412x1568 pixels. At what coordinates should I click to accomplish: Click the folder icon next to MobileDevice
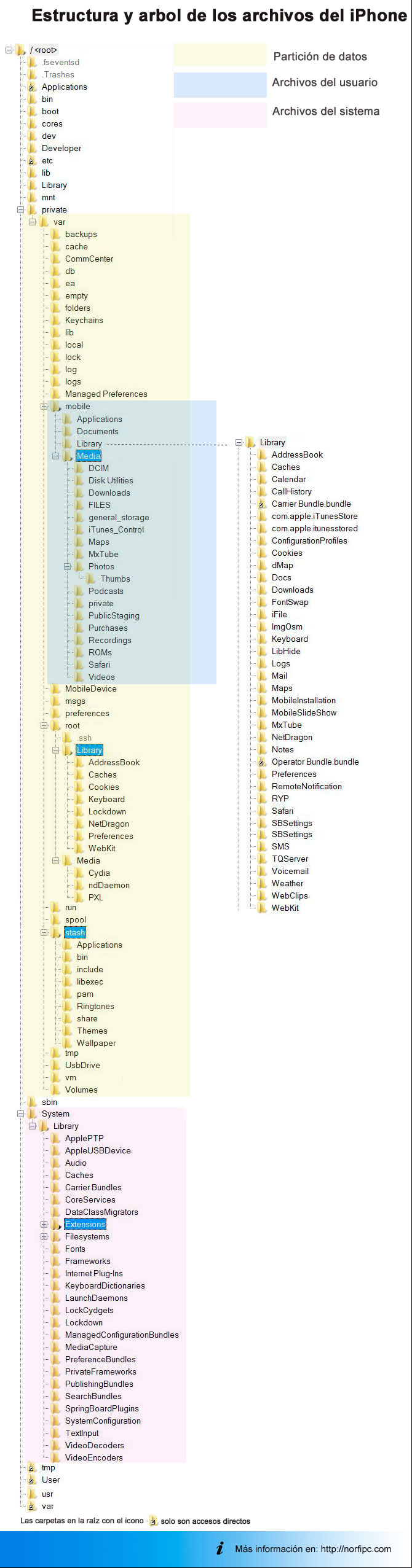[55, 688]
